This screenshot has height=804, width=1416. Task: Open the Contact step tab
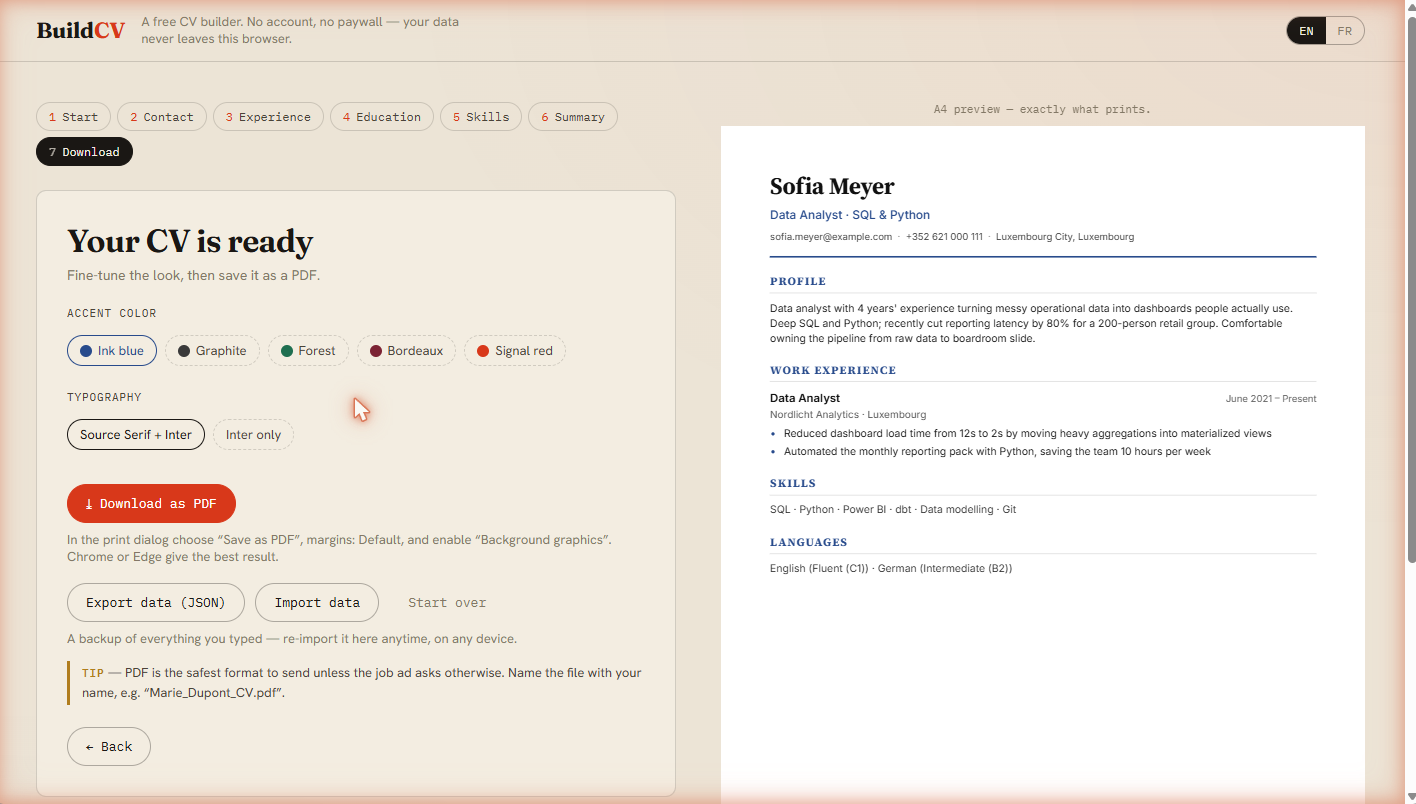click(x=162, y=117)
